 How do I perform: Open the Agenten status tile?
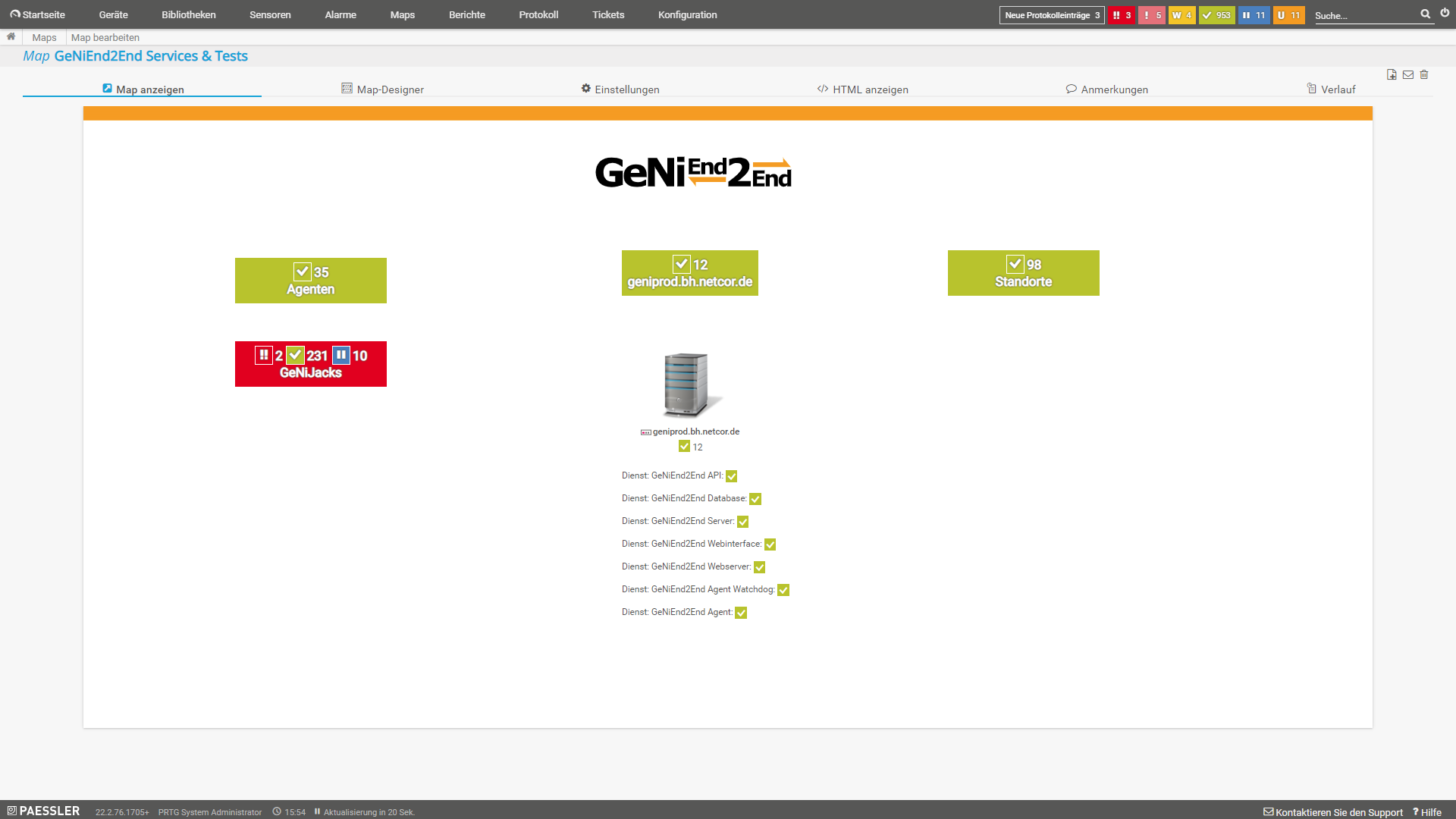point(311,281)
